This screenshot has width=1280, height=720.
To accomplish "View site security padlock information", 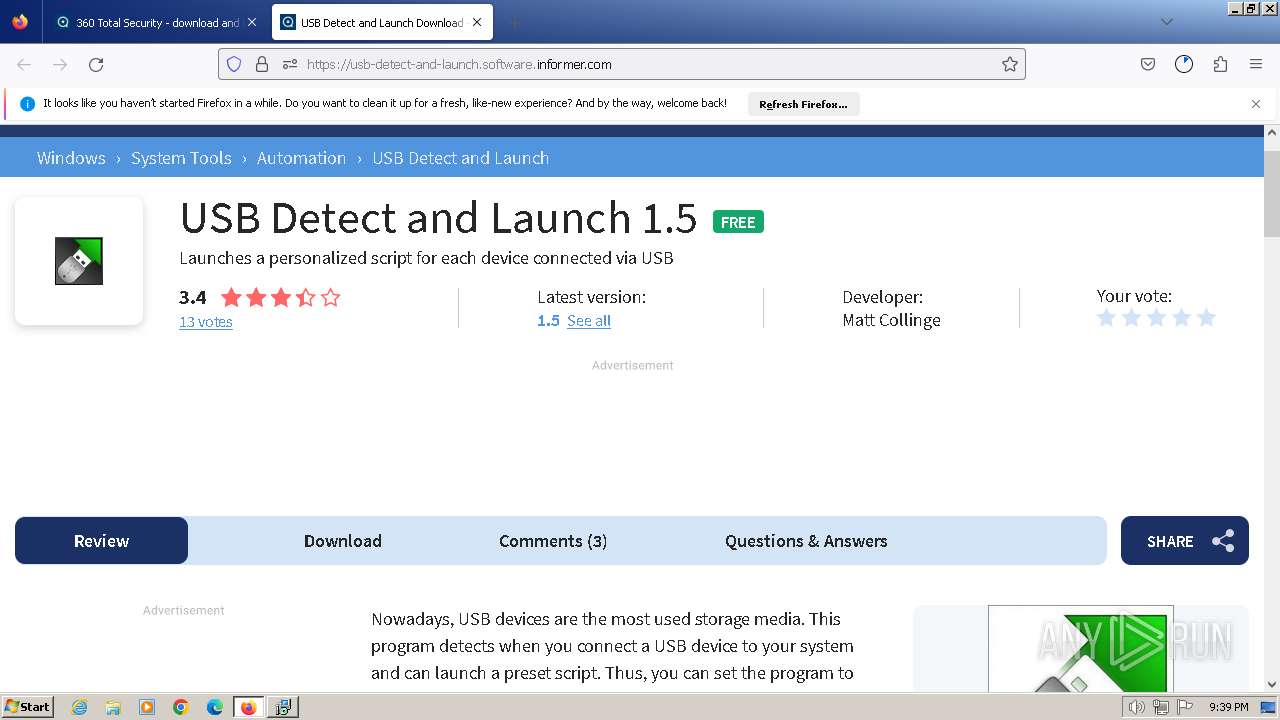I will point(262,64).
